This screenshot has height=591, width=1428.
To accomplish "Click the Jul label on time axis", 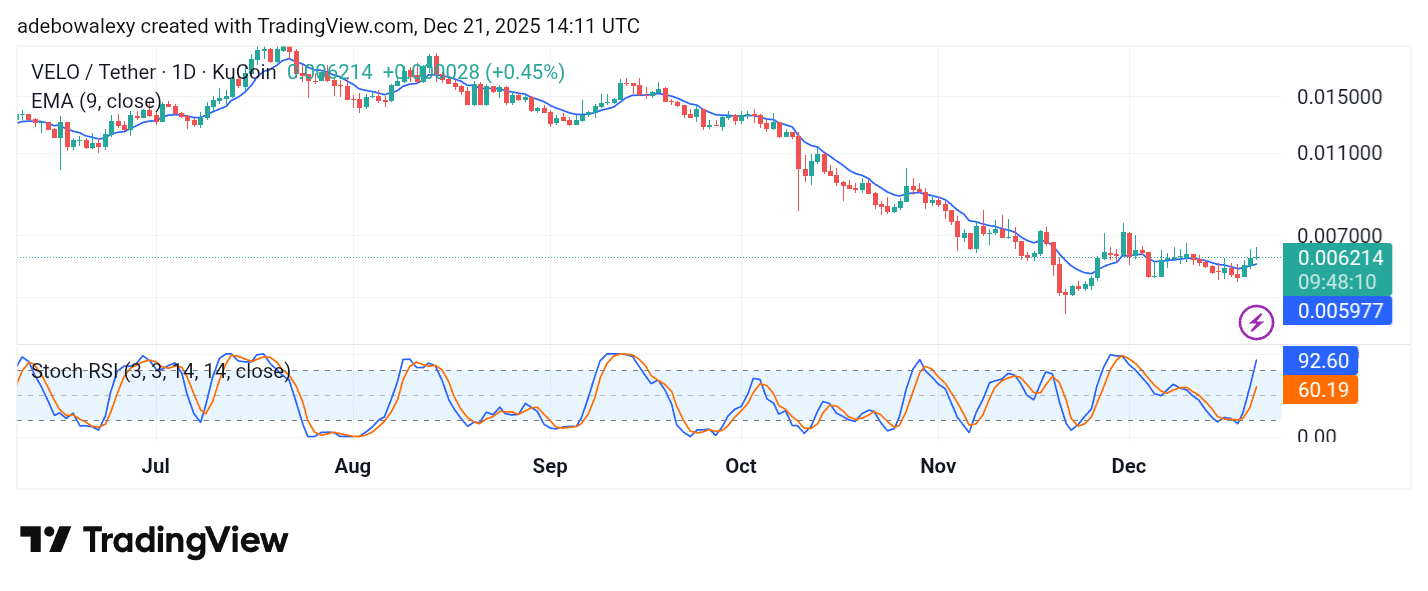I will [156, 466].
